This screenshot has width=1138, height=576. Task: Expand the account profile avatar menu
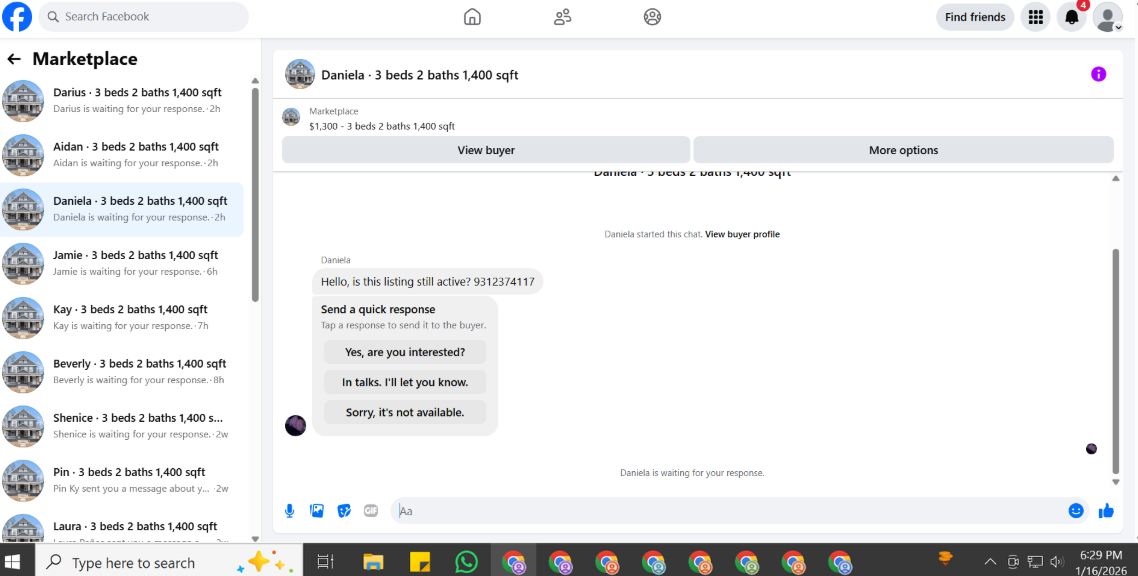1108,17
